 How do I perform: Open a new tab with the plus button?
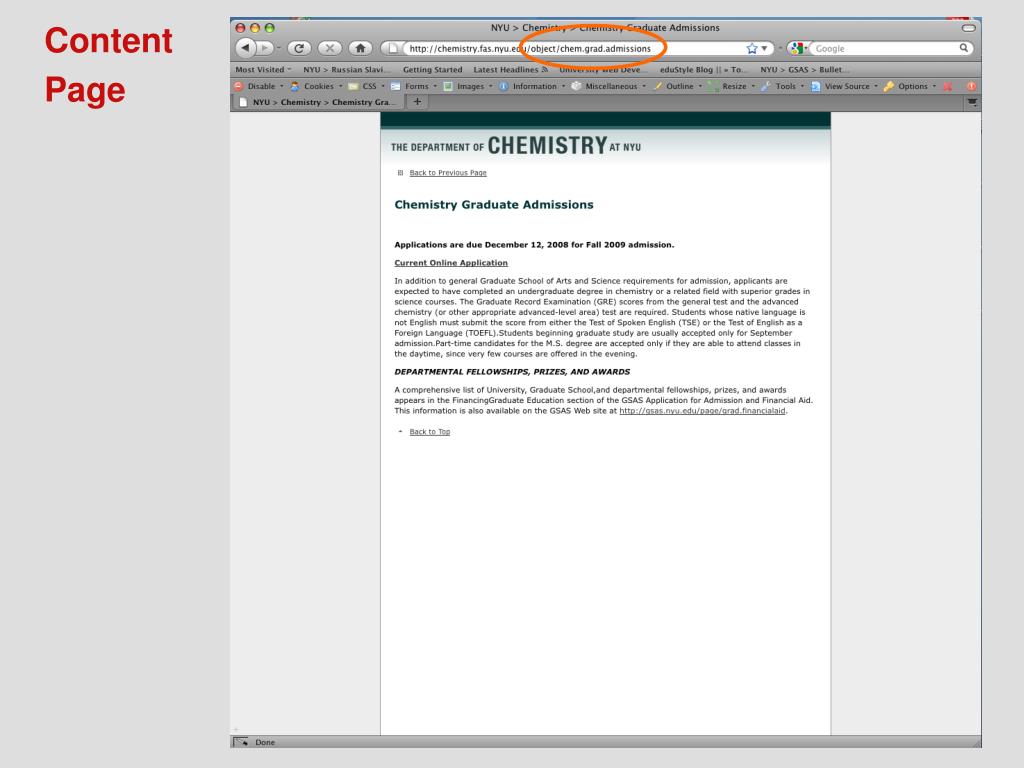(x=417, y=102)
